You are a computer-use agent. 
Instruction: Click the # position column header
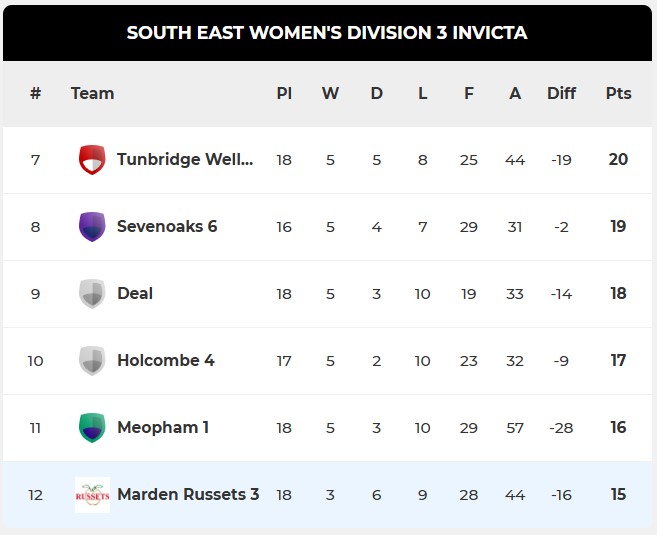[x=36, y=93]
